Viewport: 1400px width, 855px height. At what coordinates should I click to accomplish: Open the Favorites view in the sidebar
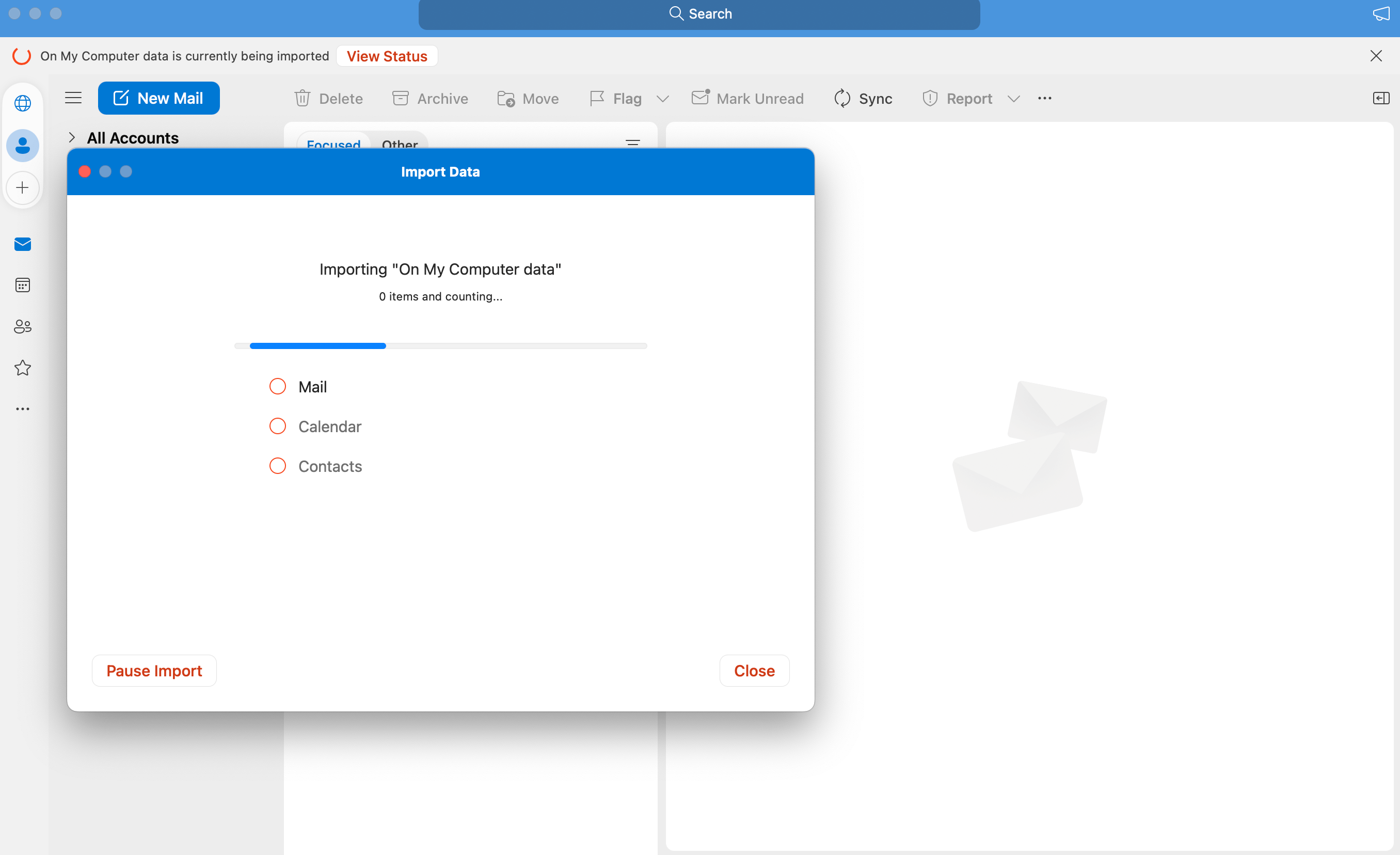pyautogui.click(x=23, y=368)
